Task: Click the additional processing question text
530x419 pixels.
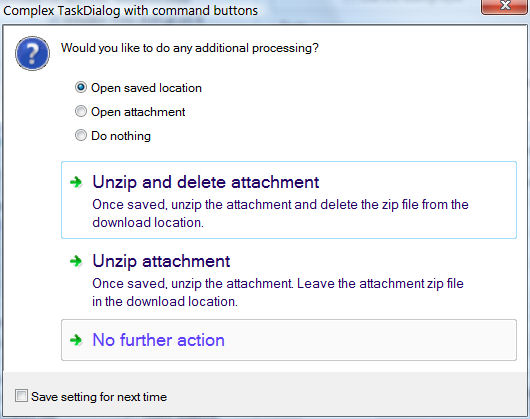Action: click(190, 48)
